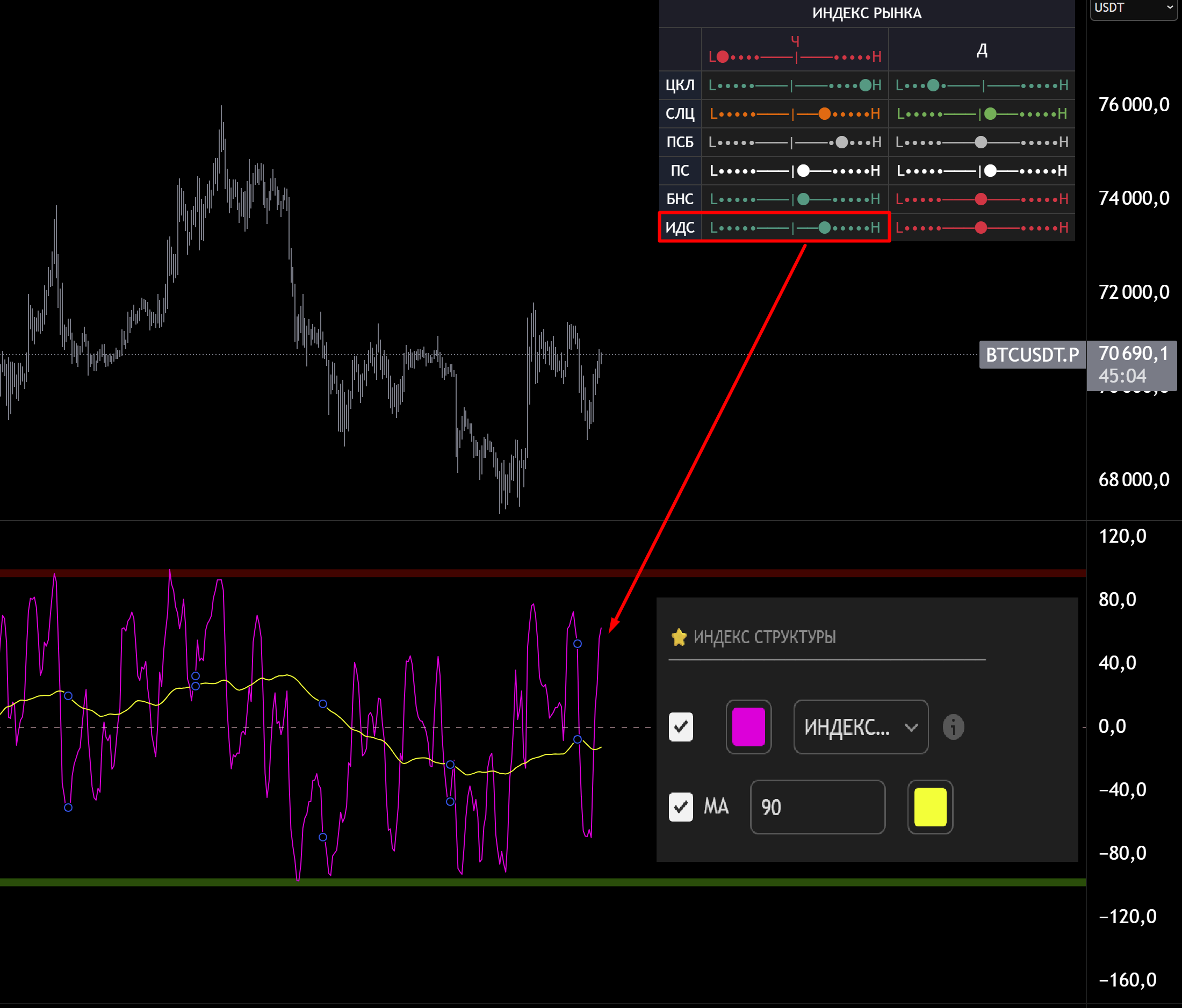Click the white dot in the ПС Д scale

click(991, 170)
